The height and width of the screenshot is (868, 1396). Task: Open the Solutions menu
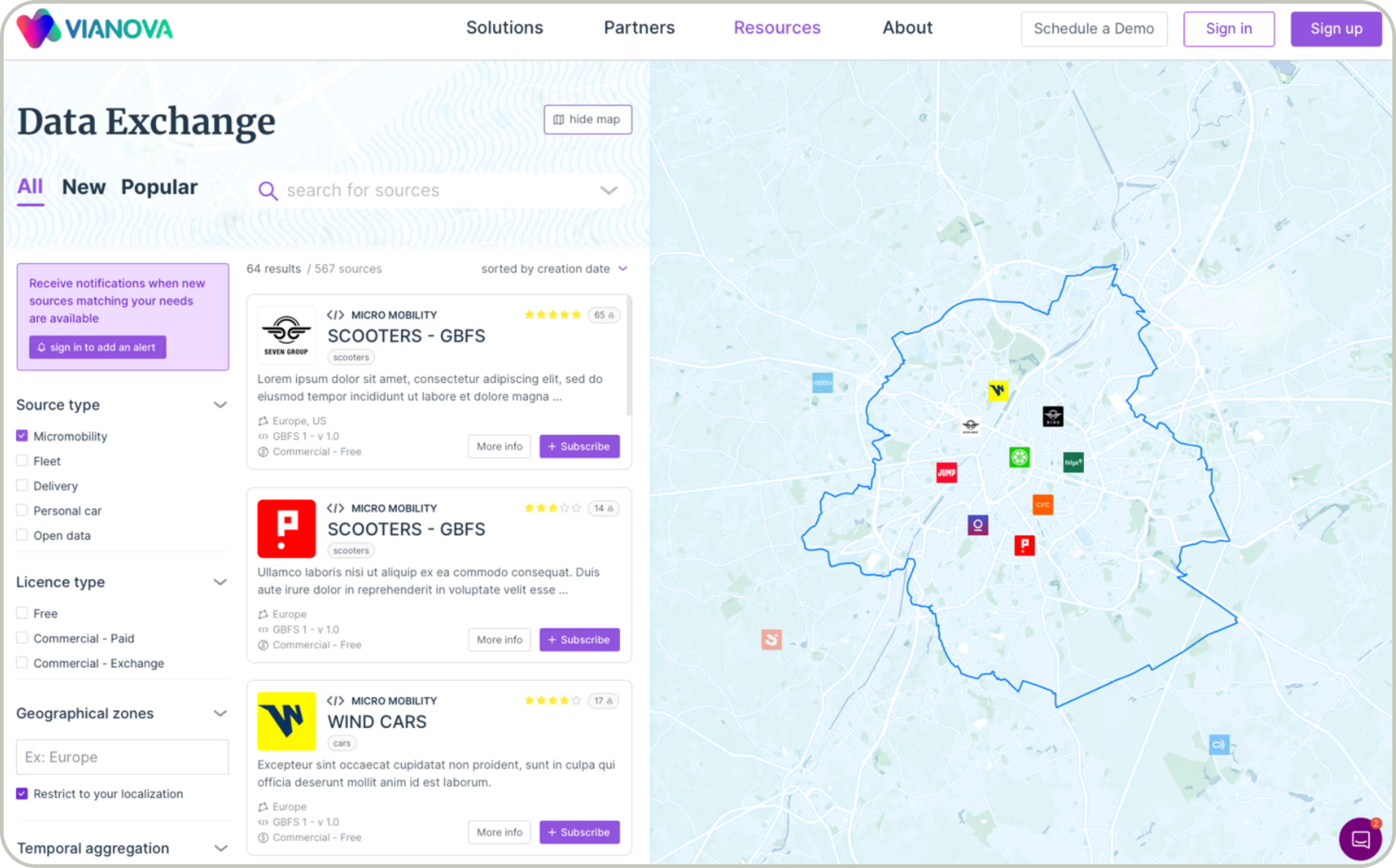tap(504, 27)
